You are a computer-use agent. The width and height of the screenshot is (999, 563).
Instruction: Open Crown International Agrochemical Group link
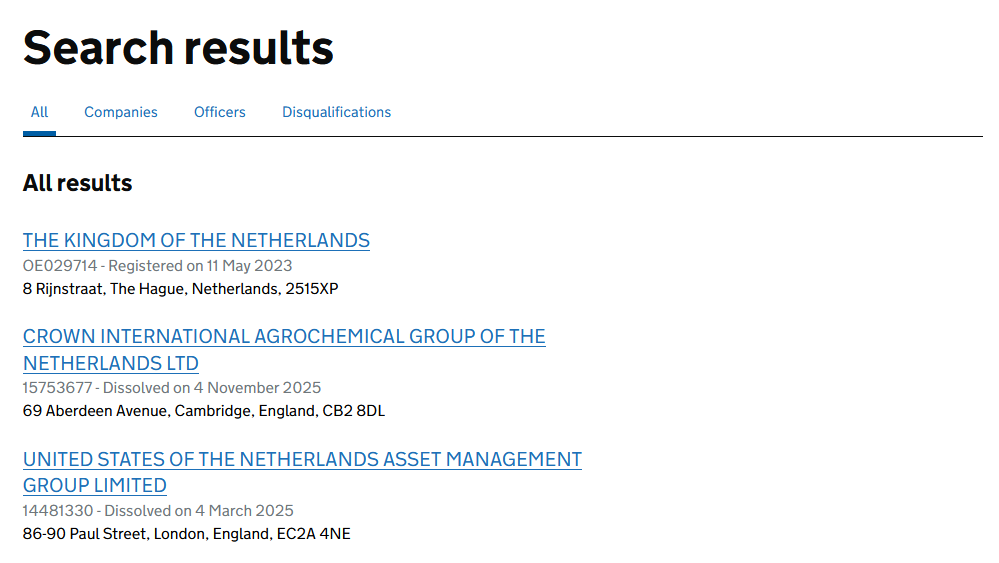284,337
